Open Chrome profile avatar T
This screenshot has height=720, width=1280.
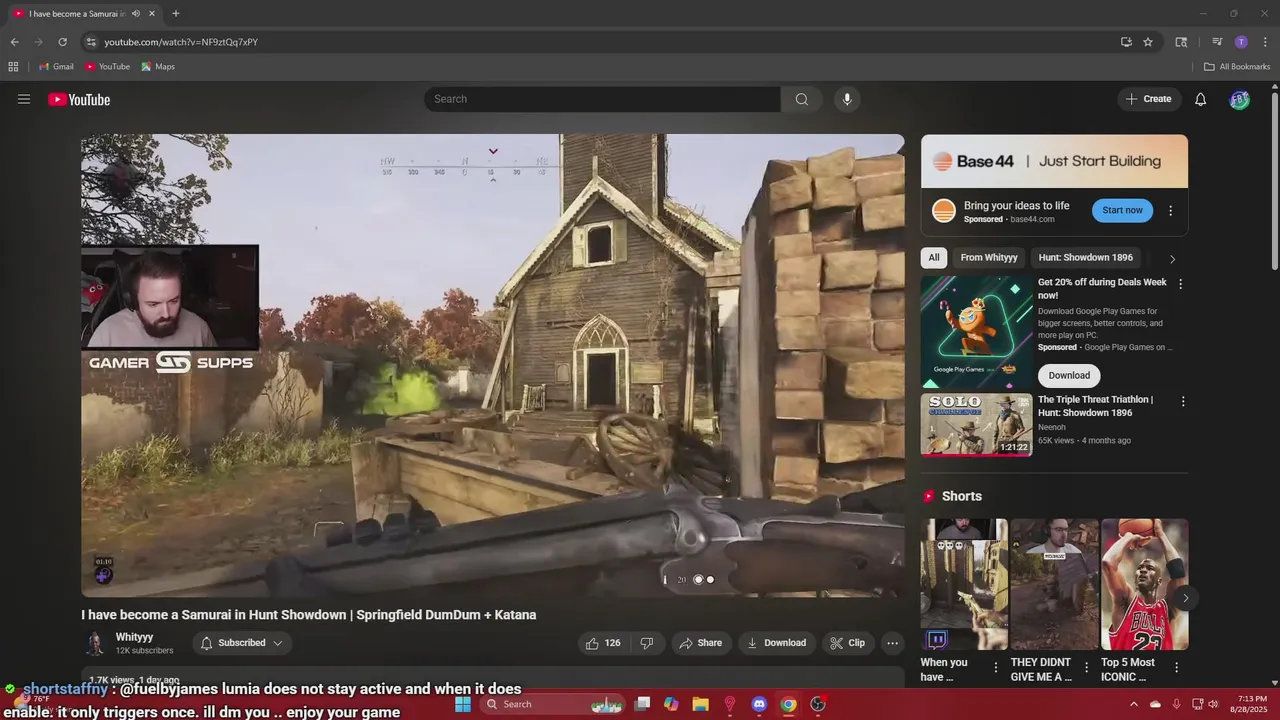click(1241, 42)
